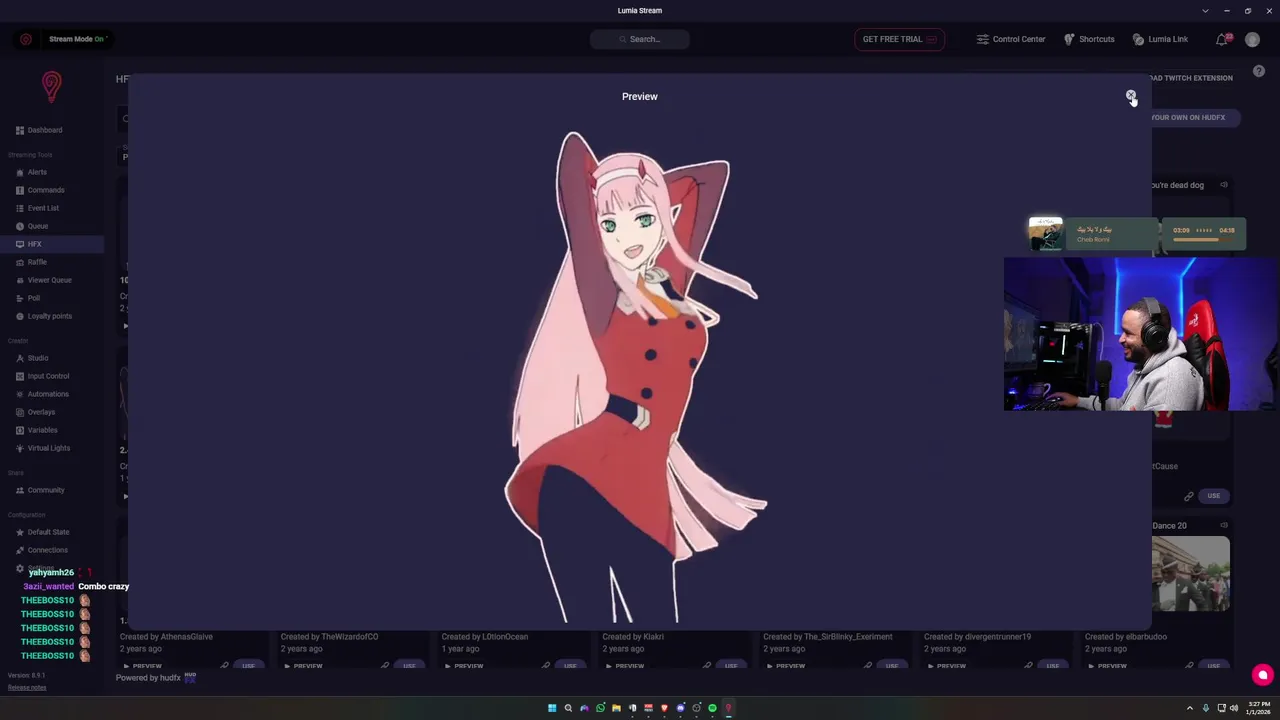1280x720 pixels.
Task: Open the taskbar volume icon
Action: pos(1233,708)
